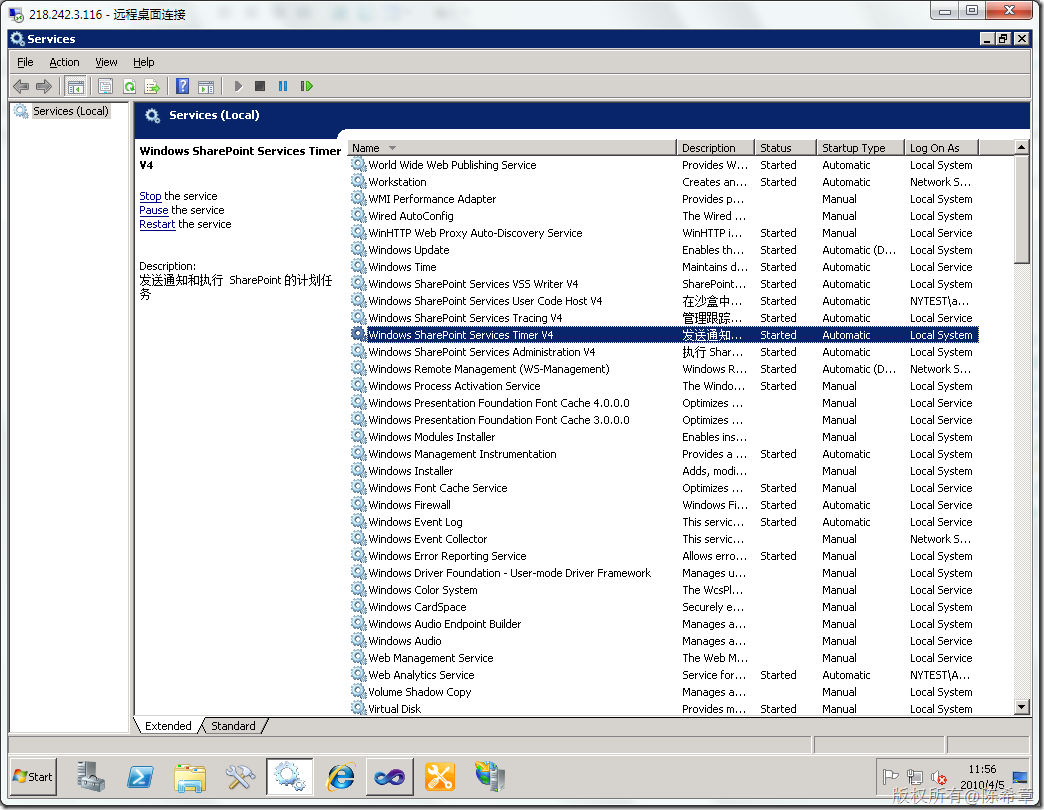
Task: Sort by the Description column header
Action: point(716,148)
